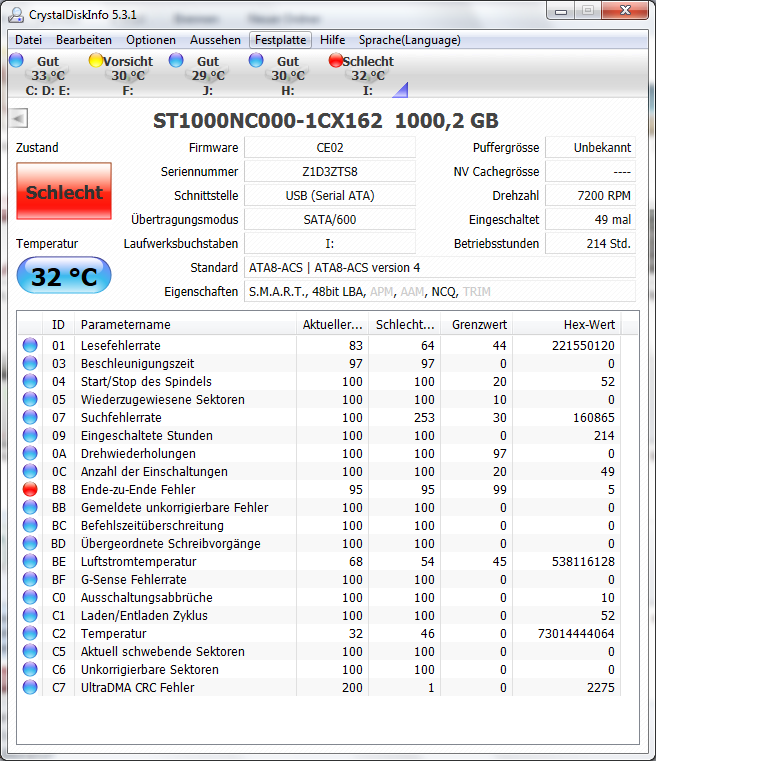Click the Schnittstelle field USB (Serial ATA)
768x761 pixels.
tap(330, 195)
